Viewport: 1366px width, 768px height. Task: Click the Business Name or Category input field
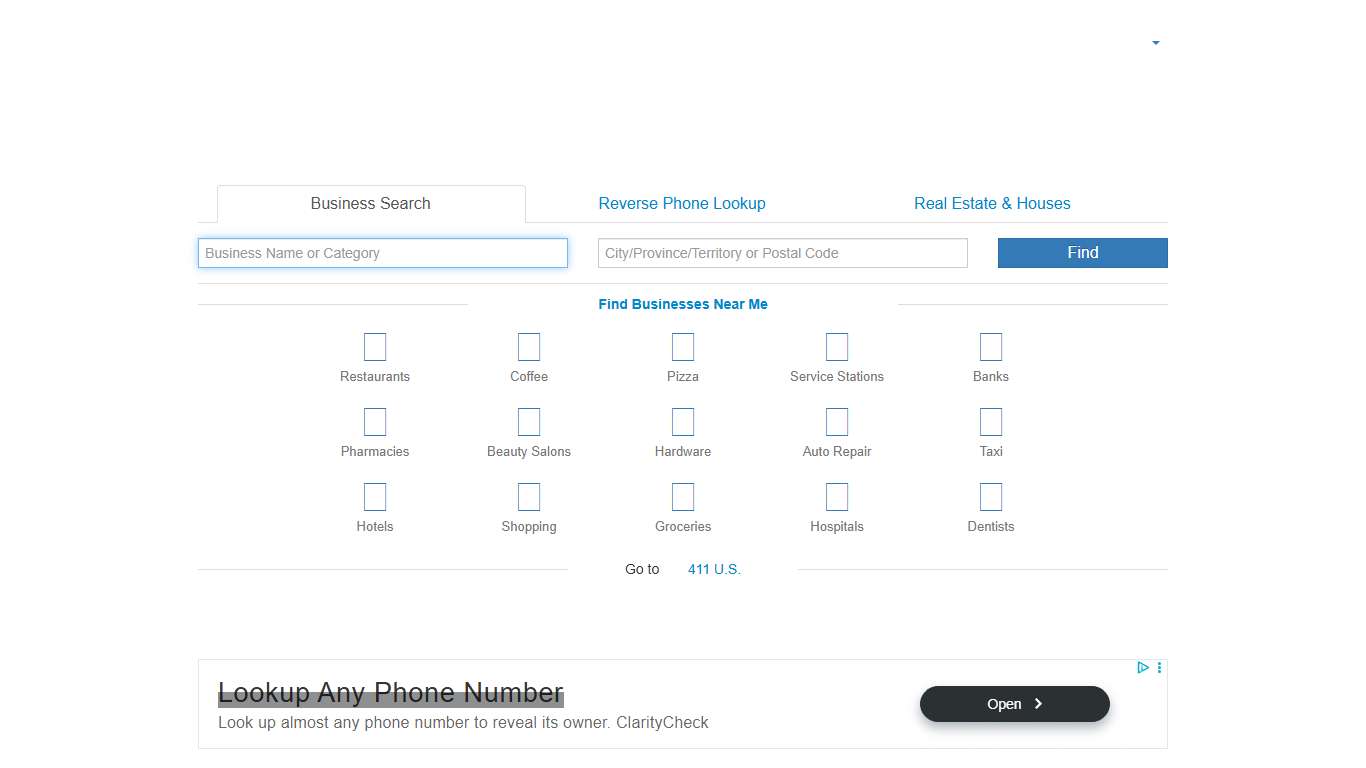pos(382,253)
